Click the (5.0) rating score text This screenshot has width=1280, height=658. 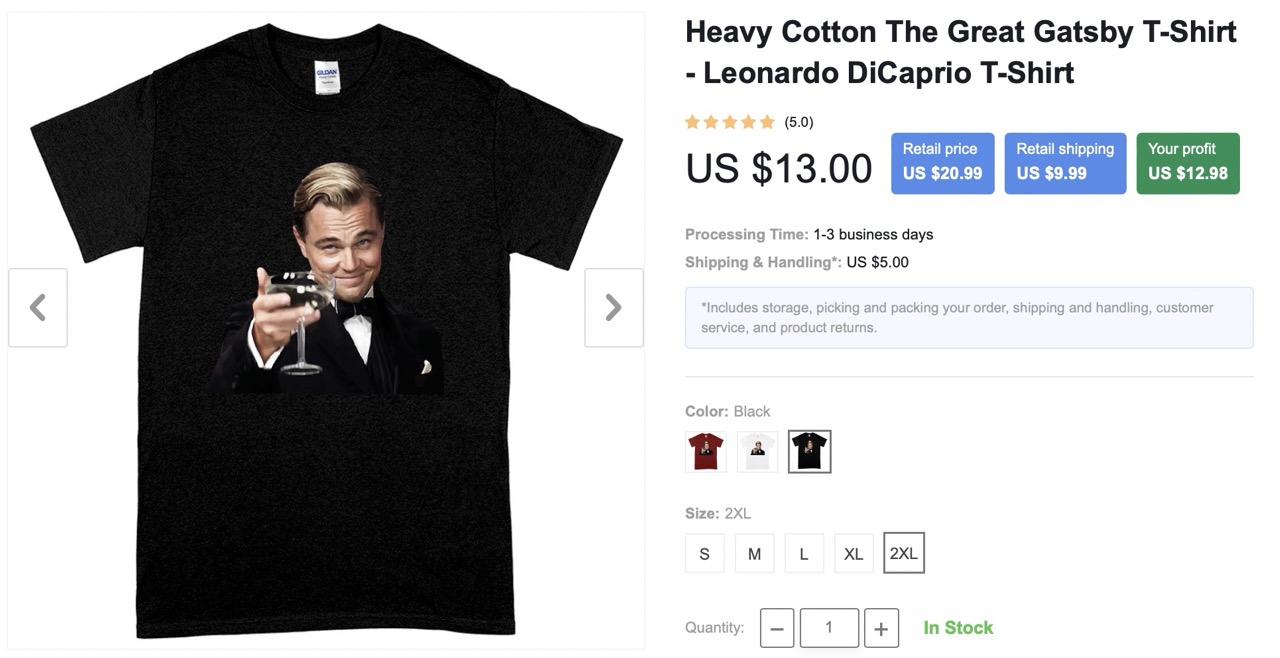[799, 122]
